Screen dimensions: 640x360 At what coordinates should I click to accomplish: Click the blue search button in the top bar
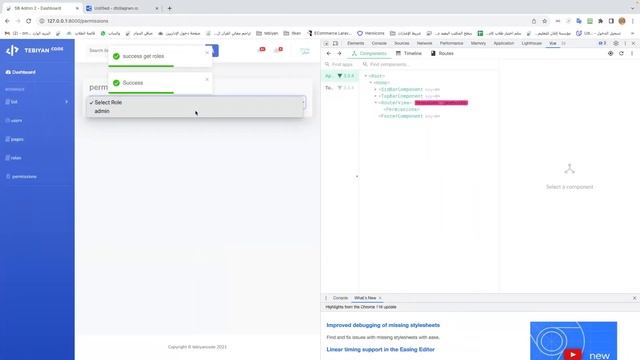click(x=213, y=50)
